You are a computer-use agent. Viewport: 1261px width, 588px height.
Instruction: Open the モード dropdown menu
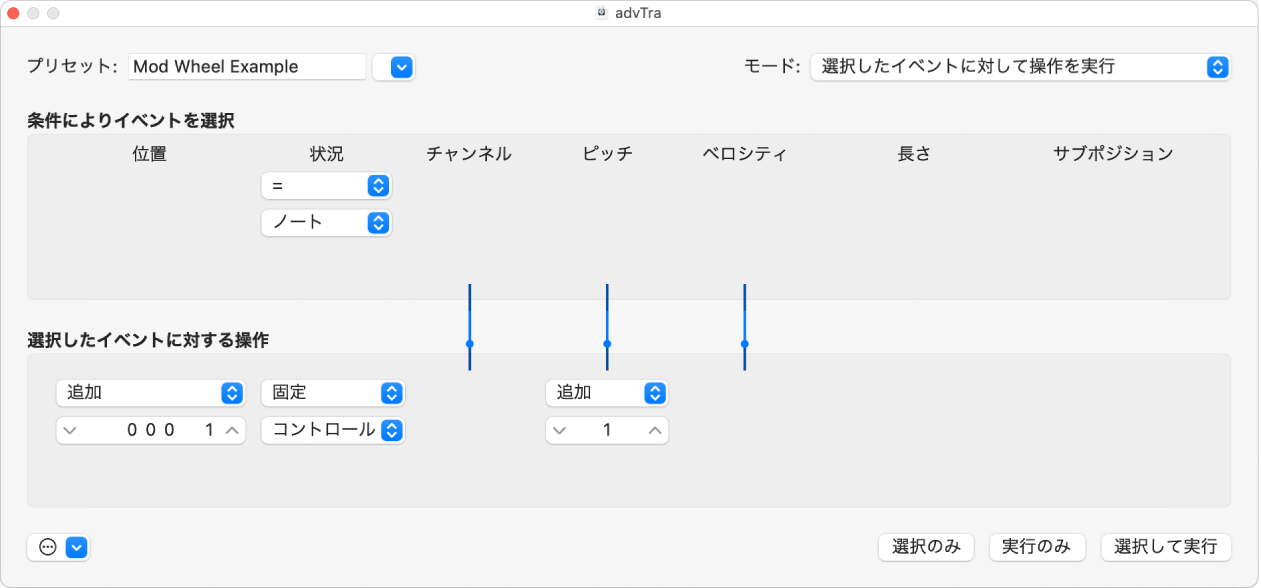(1020, 67)
